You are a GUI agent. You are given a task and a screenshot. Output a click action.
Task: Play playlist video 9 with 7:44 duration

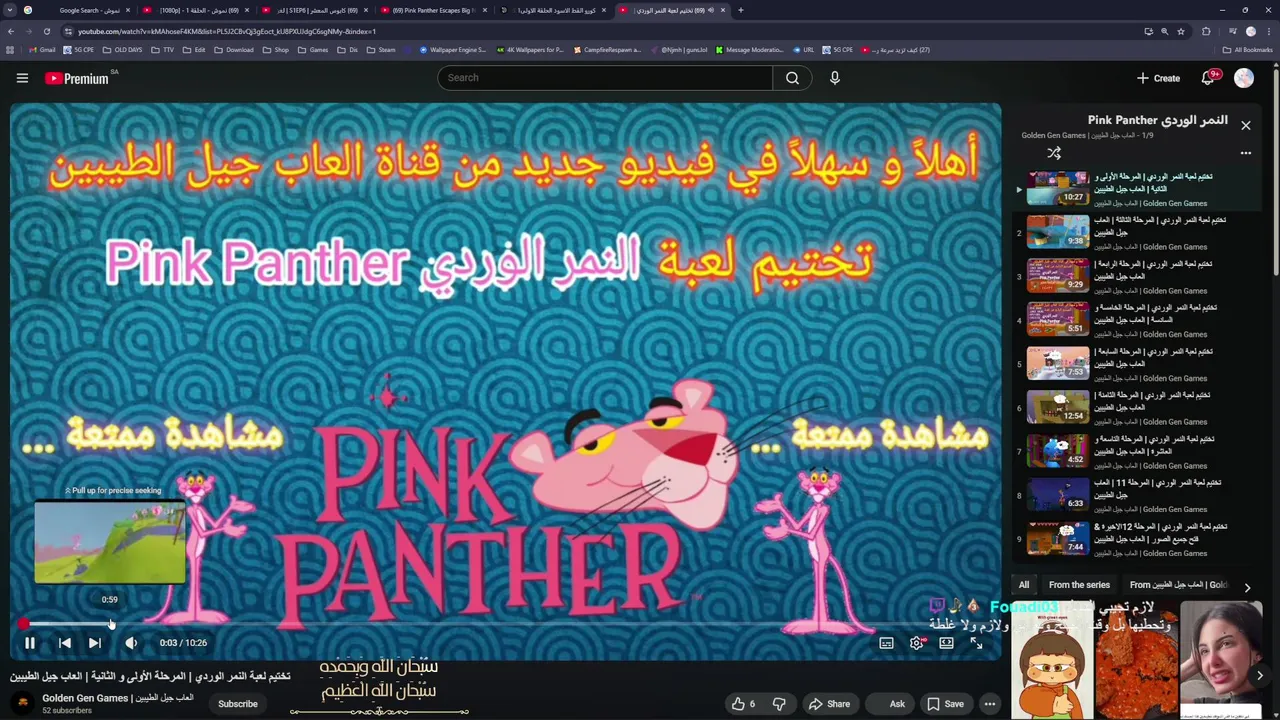pos(1135,539)
